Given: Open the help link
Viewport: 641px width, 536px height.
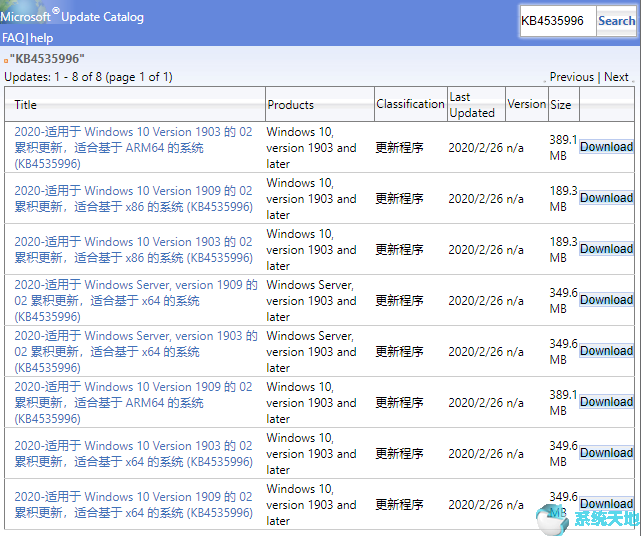Looking at the screenshot, I should point(41,38).
